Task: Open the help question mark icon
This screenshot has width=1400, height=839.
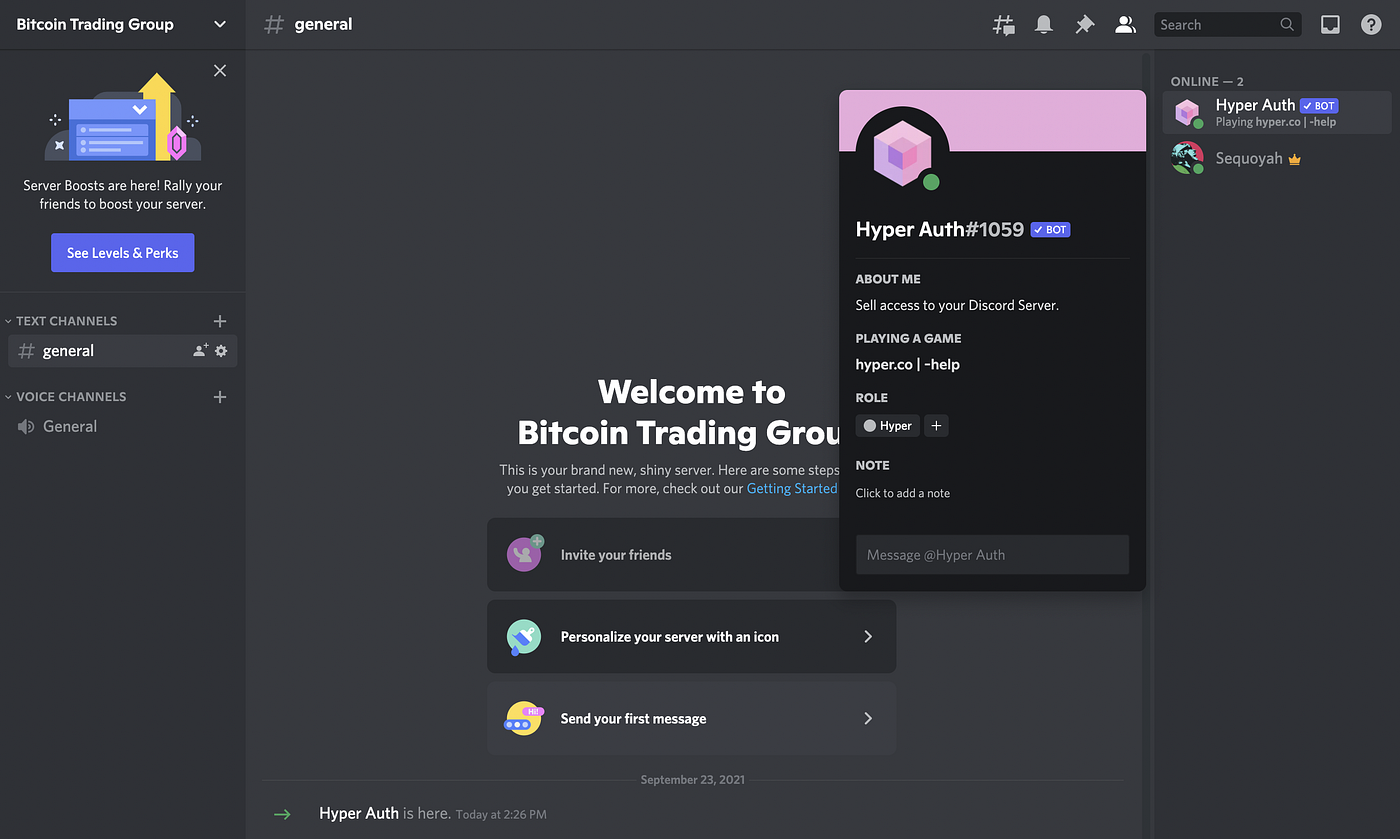Action: click(1370, 24)
